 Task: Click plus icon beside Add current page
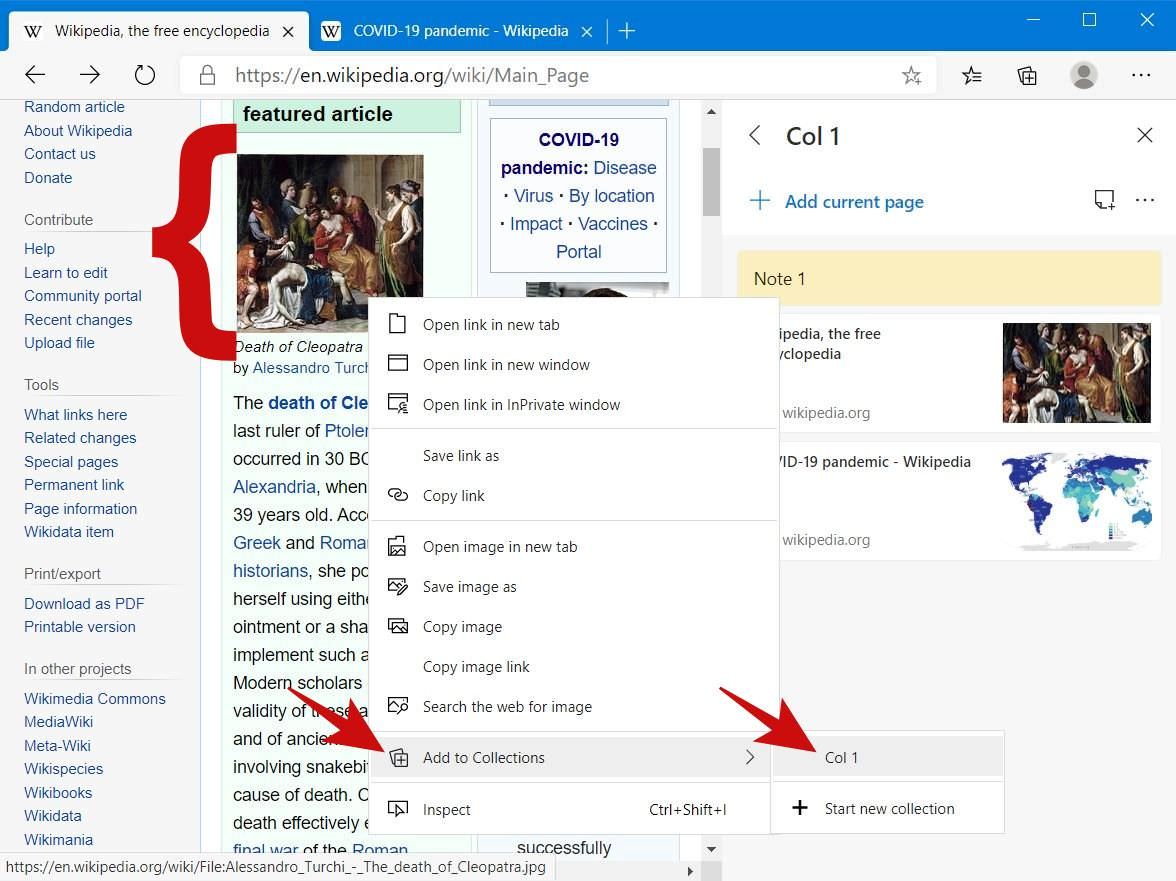tap(760, 200)
